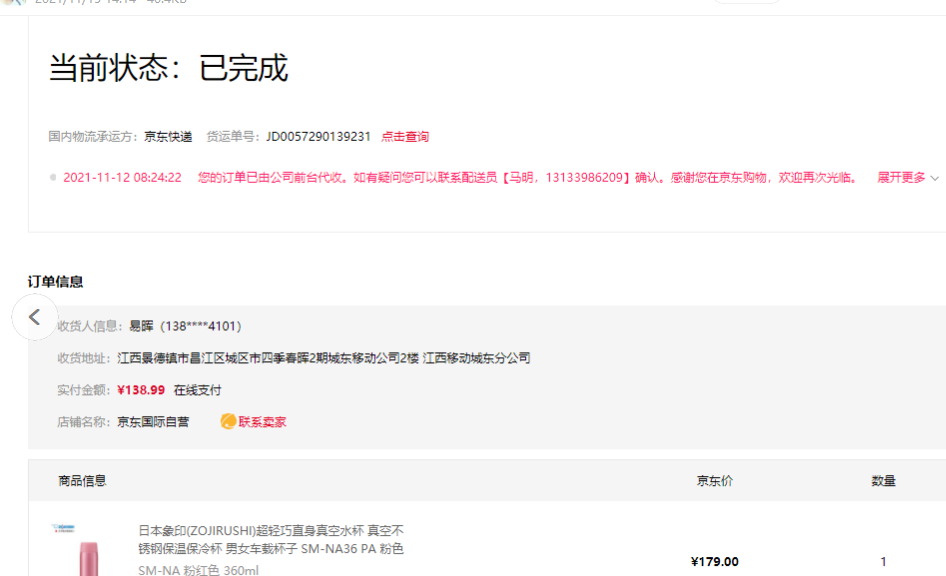
Task: Click the 商品信息 column header
Action: click(x=82, y=481)
